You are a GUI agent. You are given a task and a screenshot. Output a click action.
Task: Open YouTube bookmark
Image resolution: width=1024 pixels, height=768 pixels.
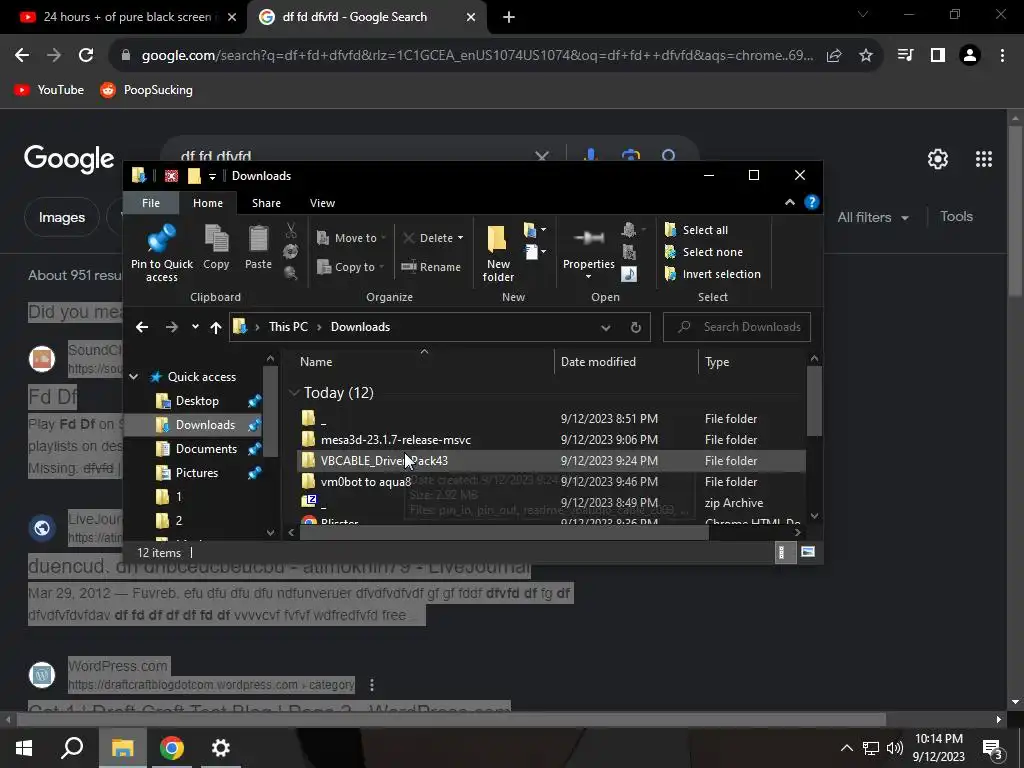(x=50, y=90)
